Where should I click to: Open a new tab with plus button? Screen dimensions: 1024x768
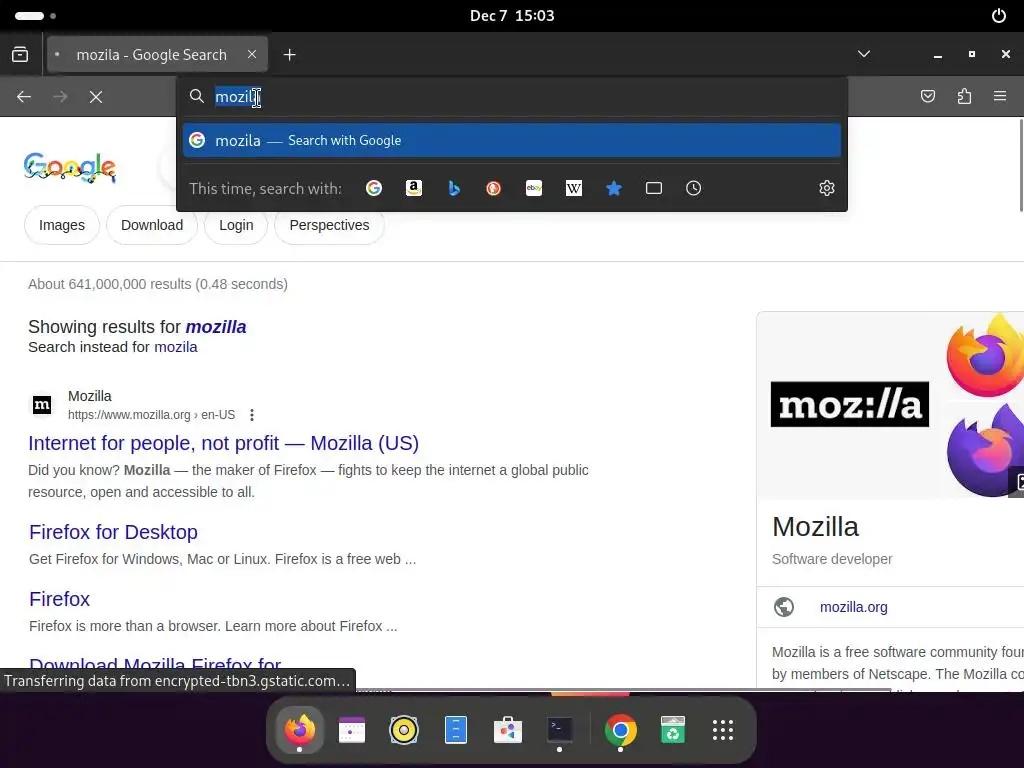pos(290,55)
